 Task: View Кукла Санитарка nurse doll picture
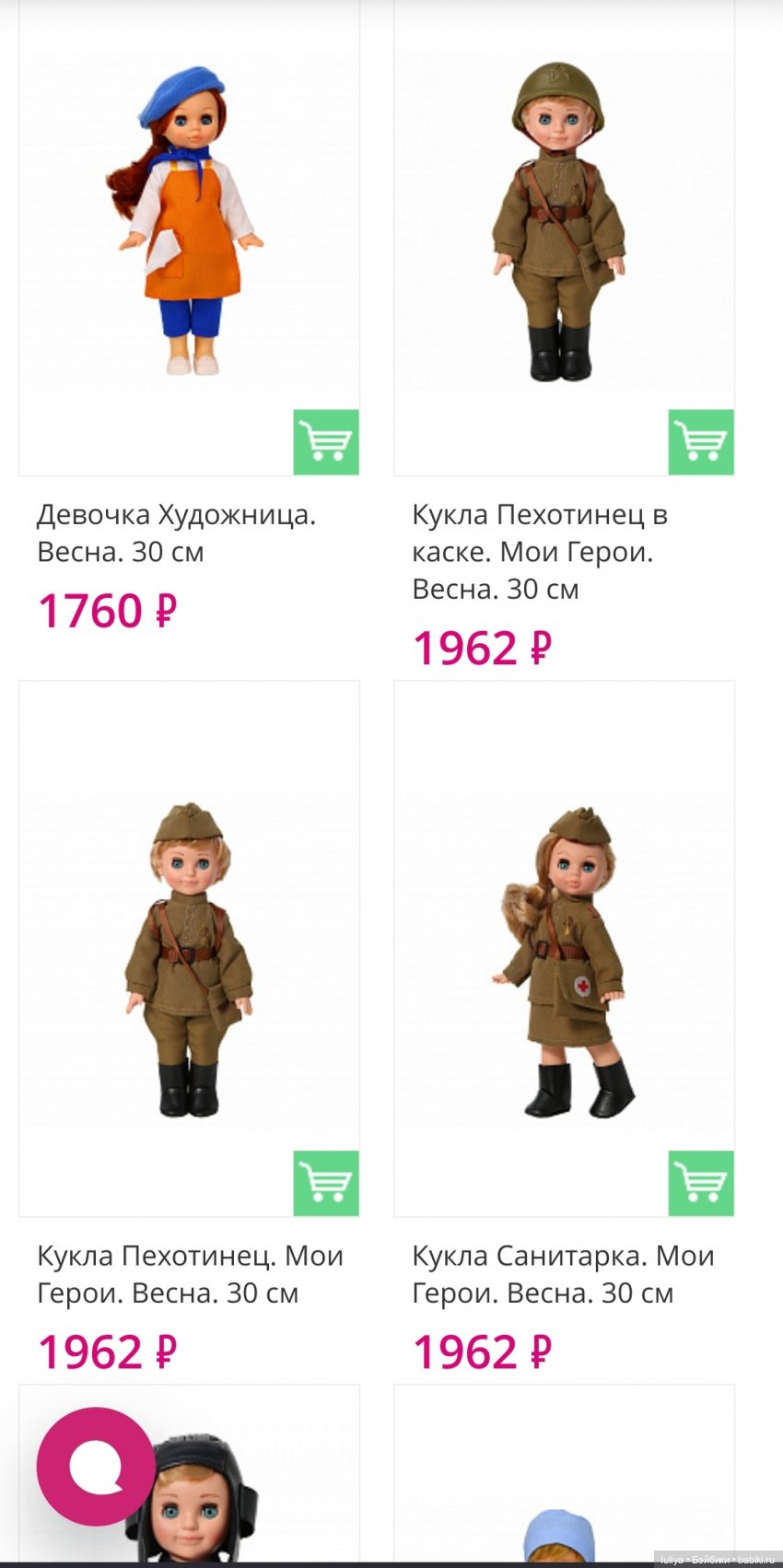tap(564, 958)
